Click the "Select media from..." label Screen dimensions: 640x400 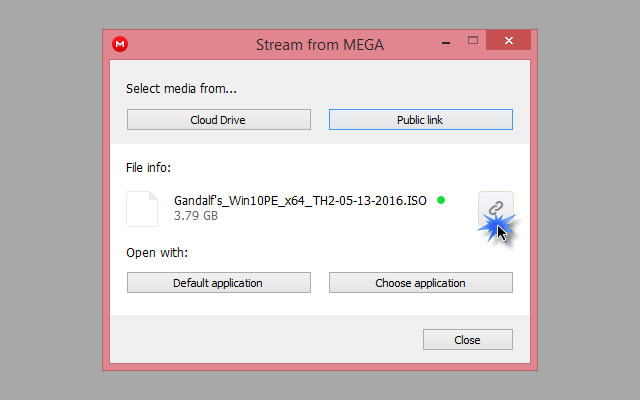(181, 89)
